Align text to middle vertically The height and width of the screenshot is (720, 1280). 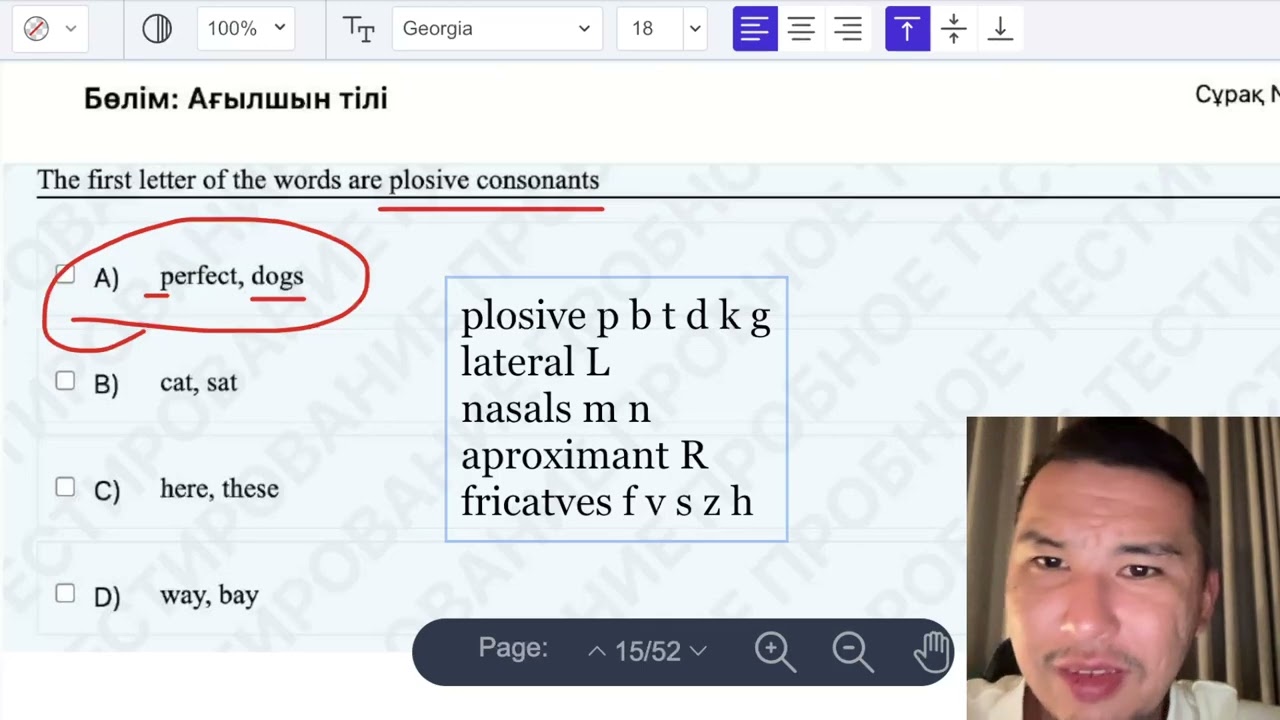click(954, 29)
